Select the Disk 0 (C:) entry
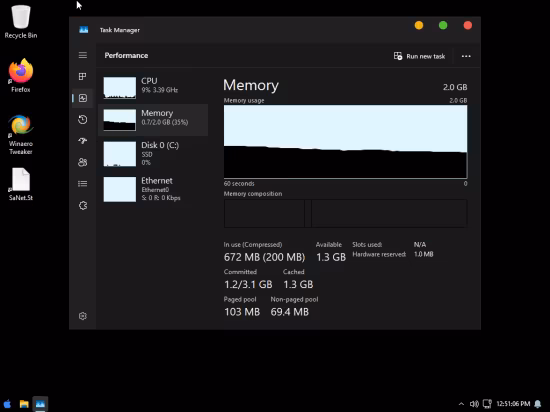 point(153,154)
